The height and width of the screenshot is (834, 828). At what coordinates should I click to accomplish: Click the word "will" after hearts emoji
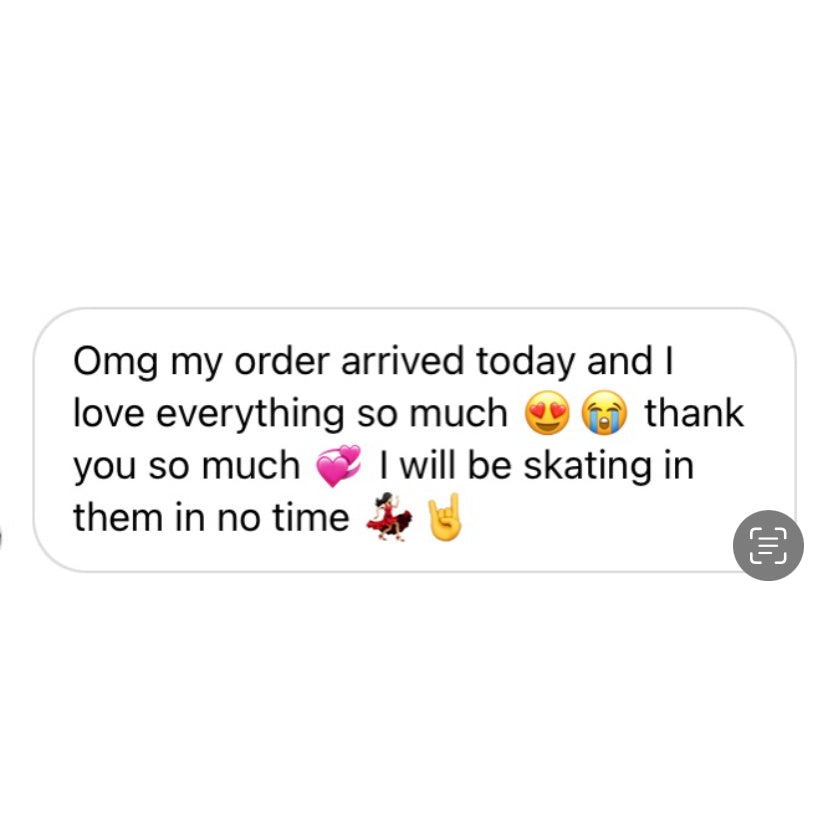pyautogui.click(x=427, y=465)
